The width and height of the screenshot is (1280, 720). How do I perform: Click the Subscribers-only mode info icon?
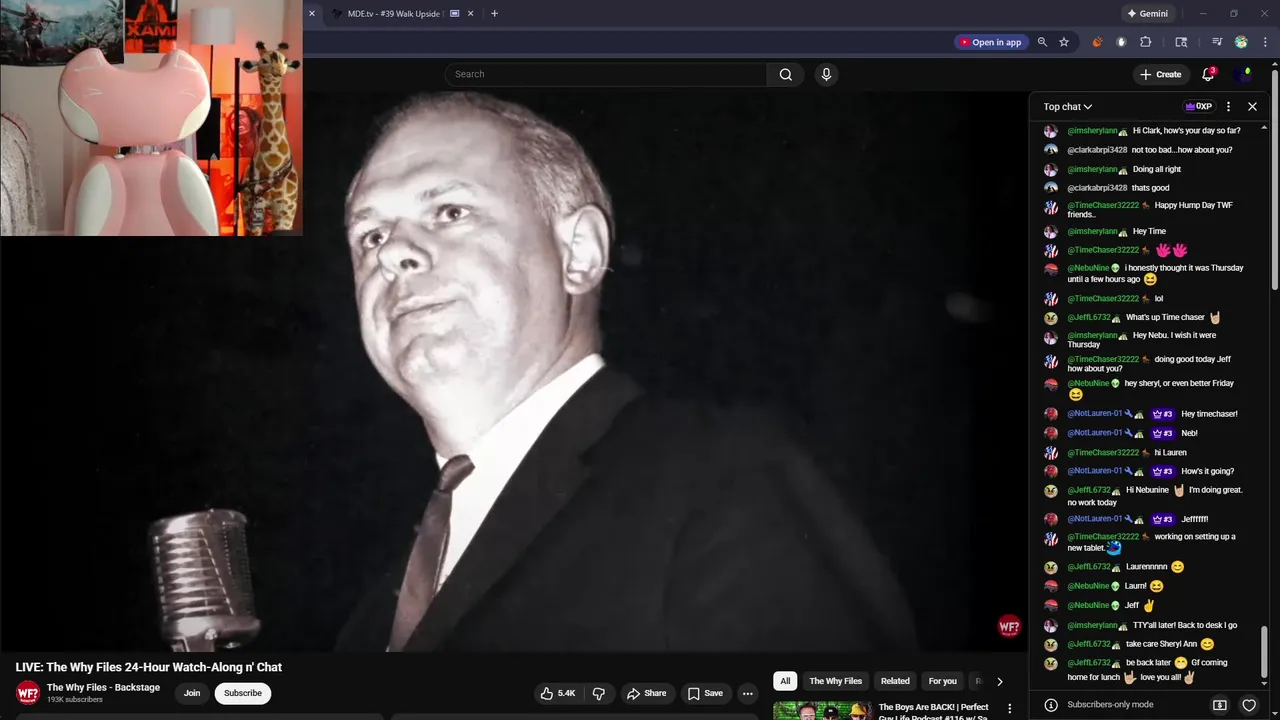click(1050, 705)
